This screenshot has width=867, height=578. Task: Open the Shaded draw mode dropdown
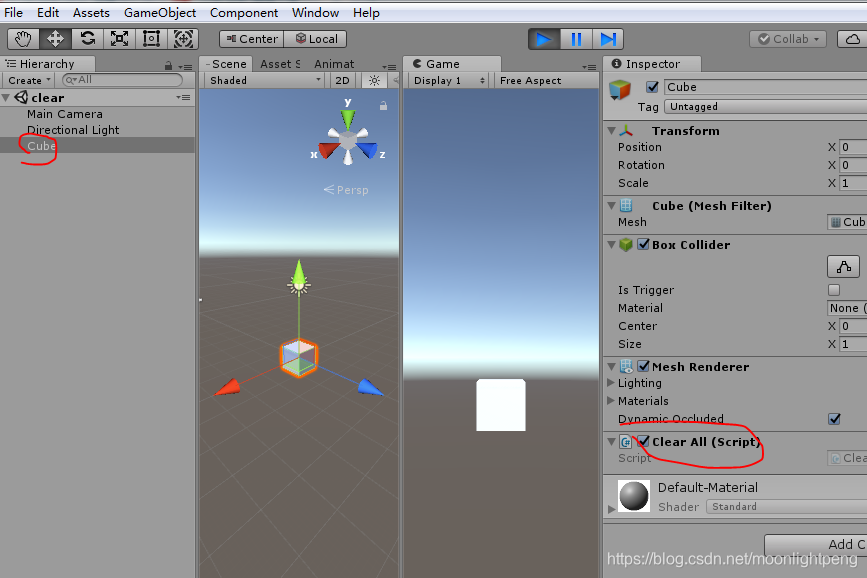(x=264, y=81)
